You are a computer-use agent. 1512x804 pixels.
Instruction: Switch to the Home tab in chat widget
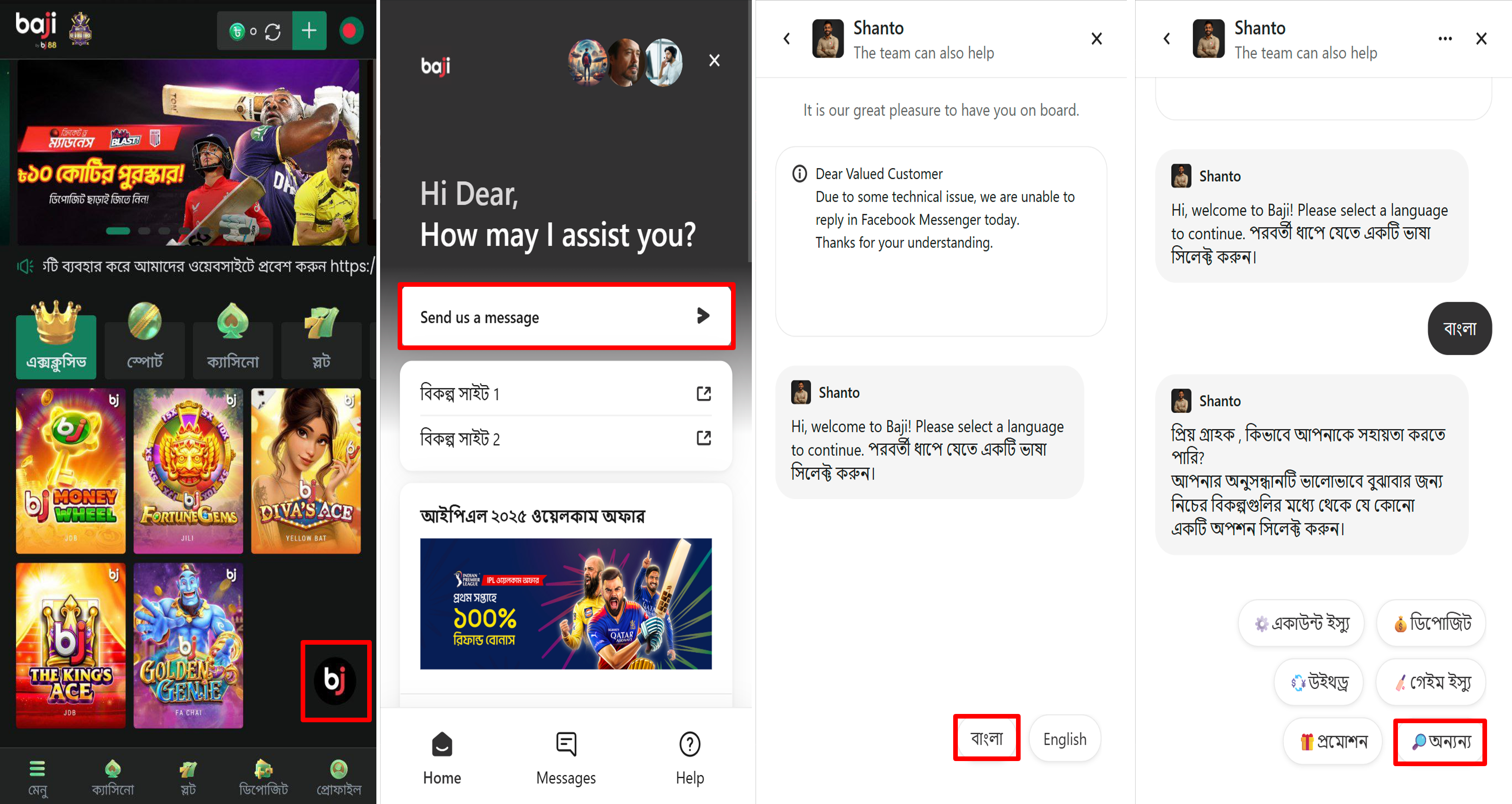tap(442, 758)
